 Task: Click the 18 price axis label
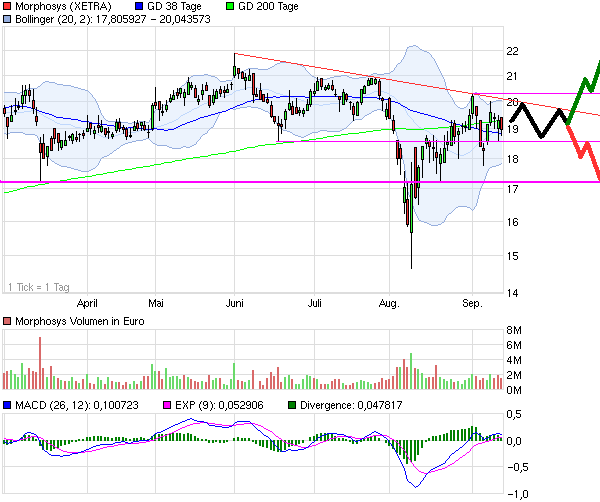pyautogui.click(x=512, y=159)
